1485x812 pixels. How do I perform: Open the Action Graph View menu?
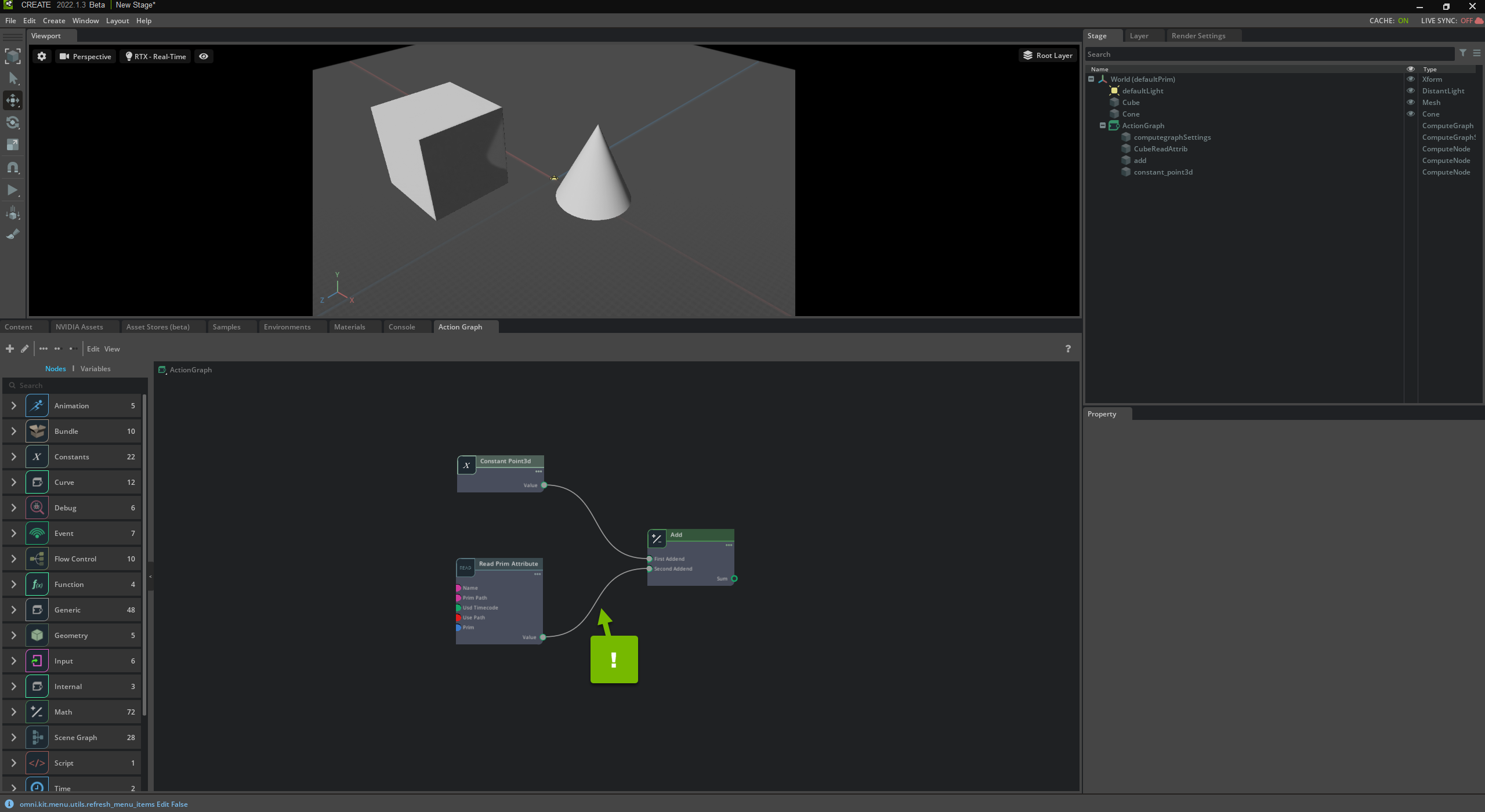[x=112, y=349]
